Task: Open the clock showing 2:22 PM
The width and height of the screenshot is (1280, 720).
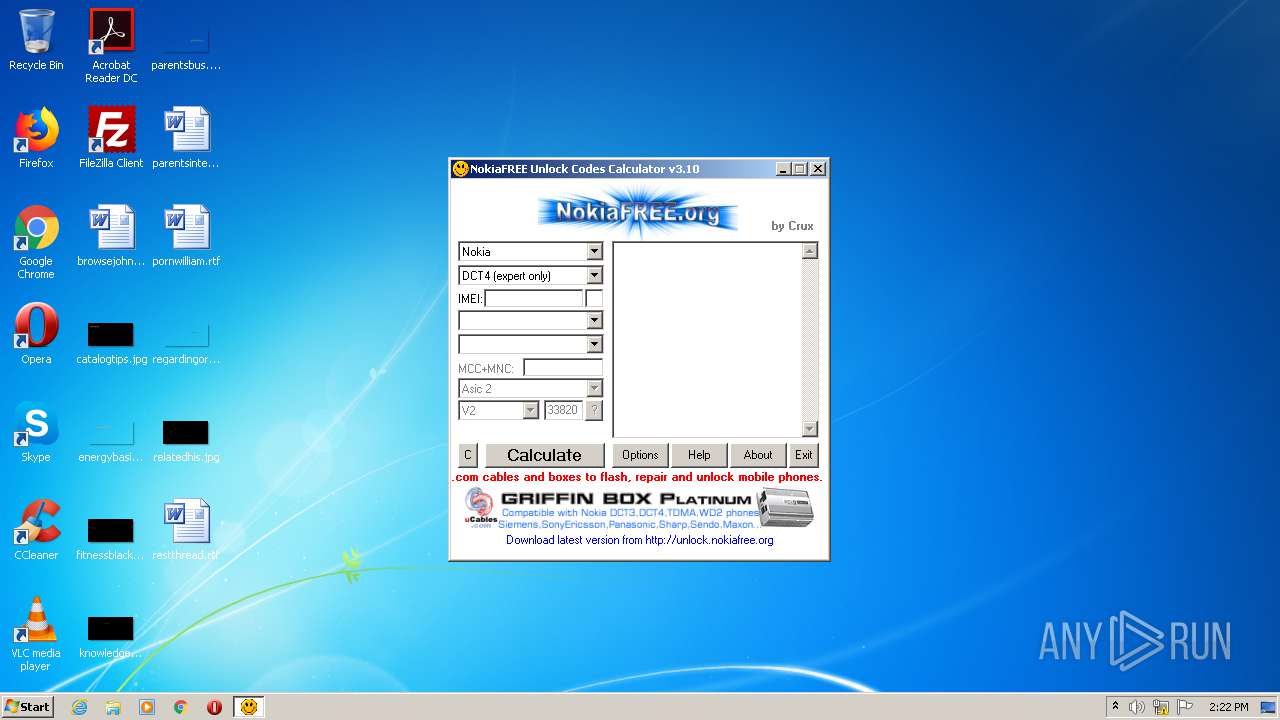Action: pos(1228,707)
